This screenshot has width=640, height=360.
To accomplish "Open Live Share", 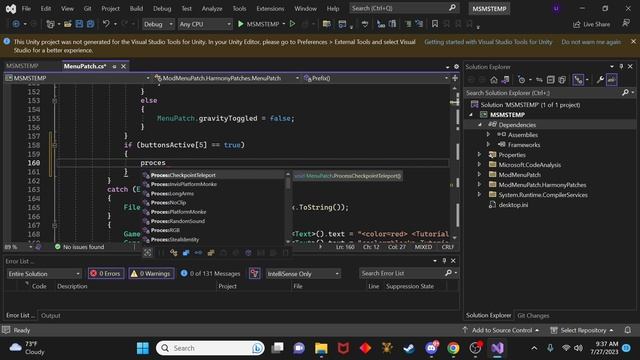I will click(591, 24).
